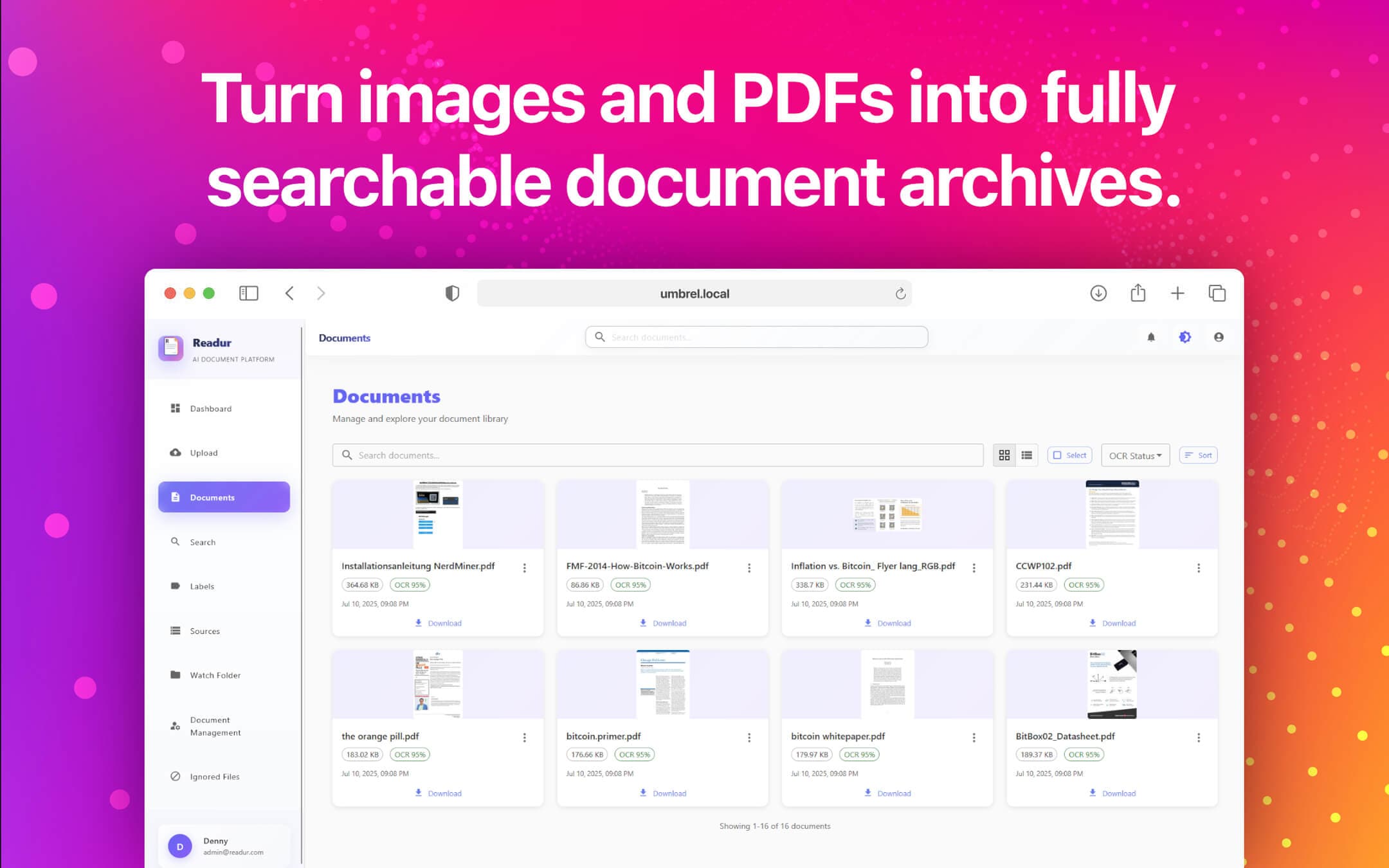Open the user account icon
The image size is (1389, 868).
click(x=1219, y=337)
